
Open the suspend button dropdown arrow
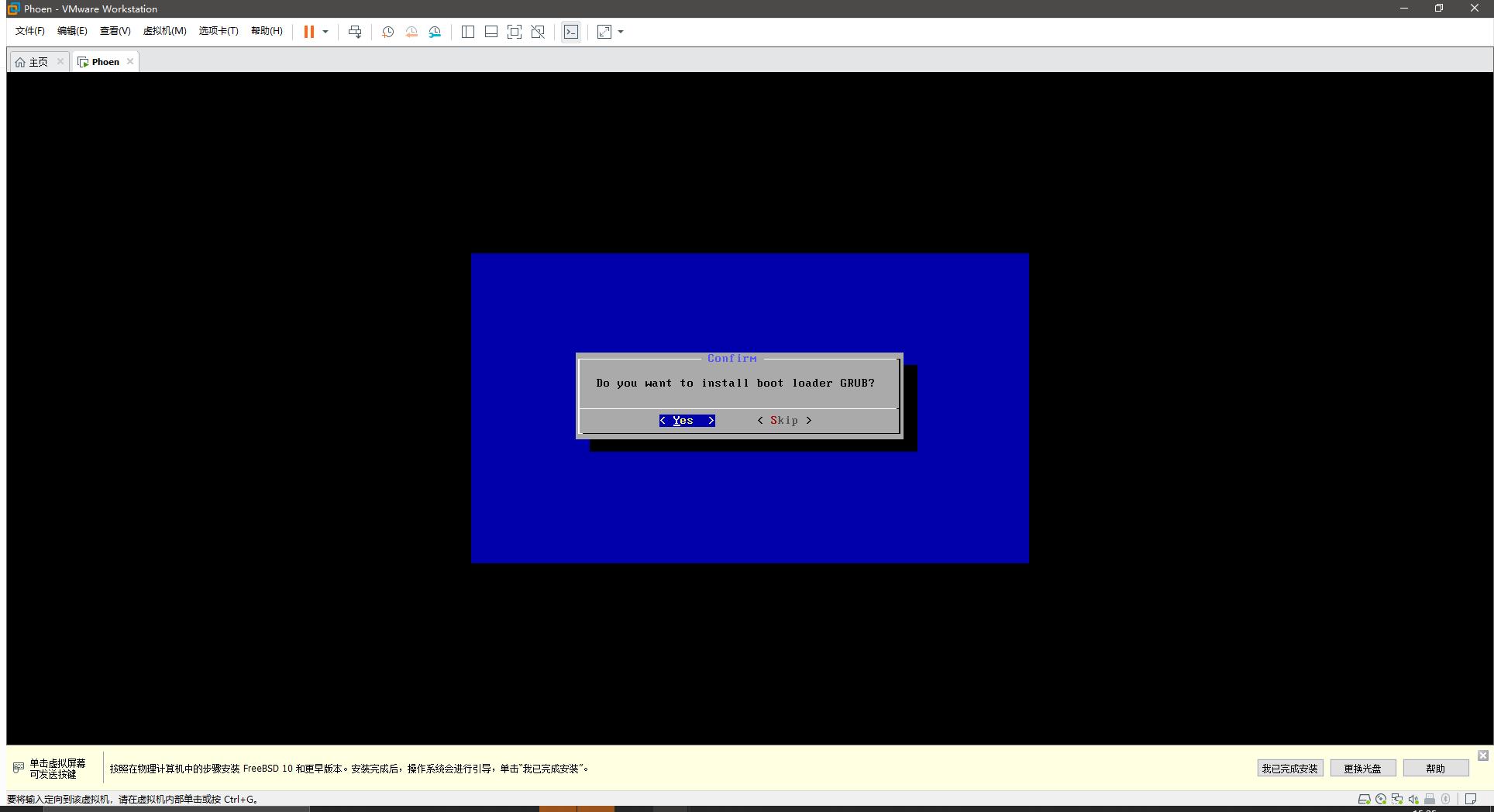click(325, 32)
